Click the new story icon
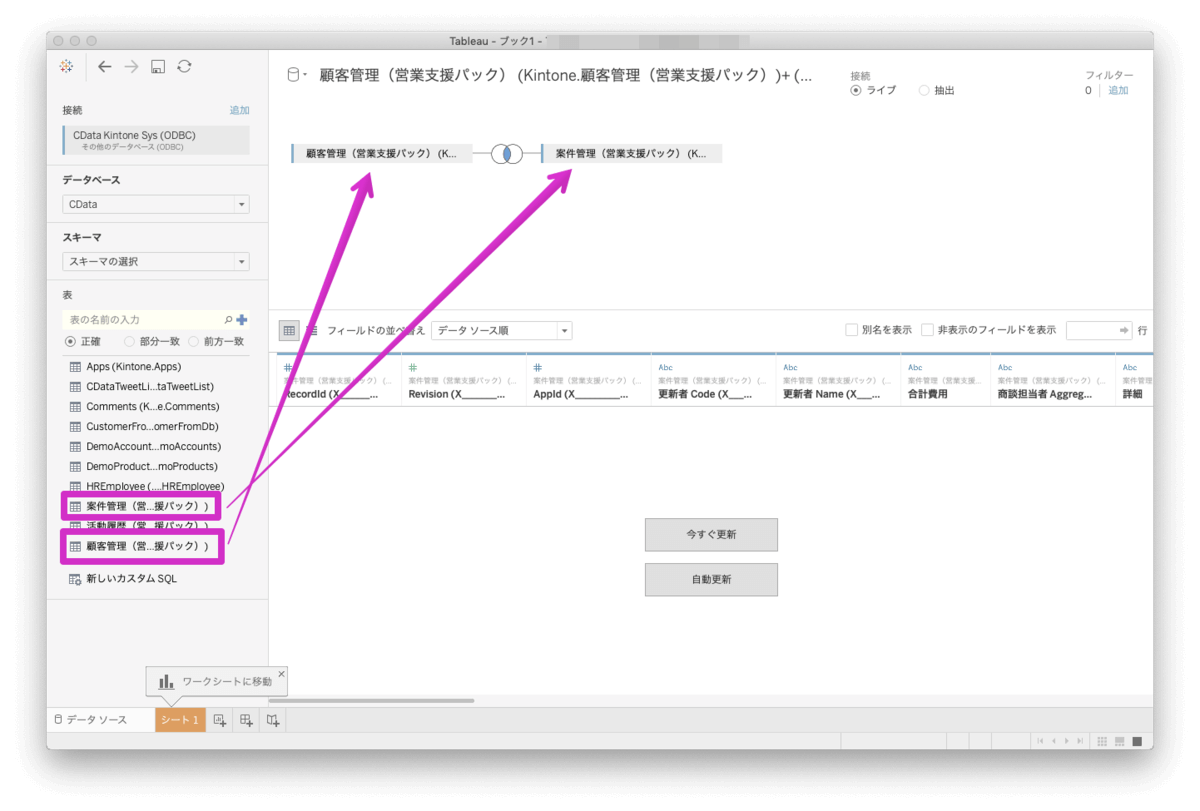The width and height of the screenshot is (1200, 811). coord(273,720)
